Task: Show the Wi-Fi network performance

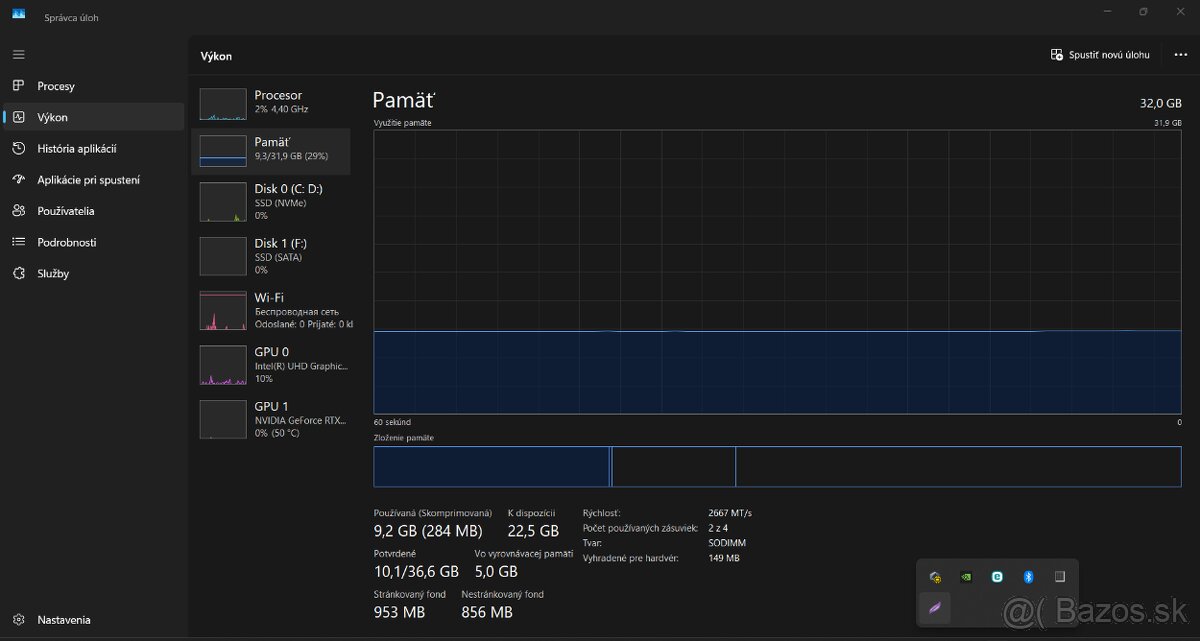Action: pos(271,311)
